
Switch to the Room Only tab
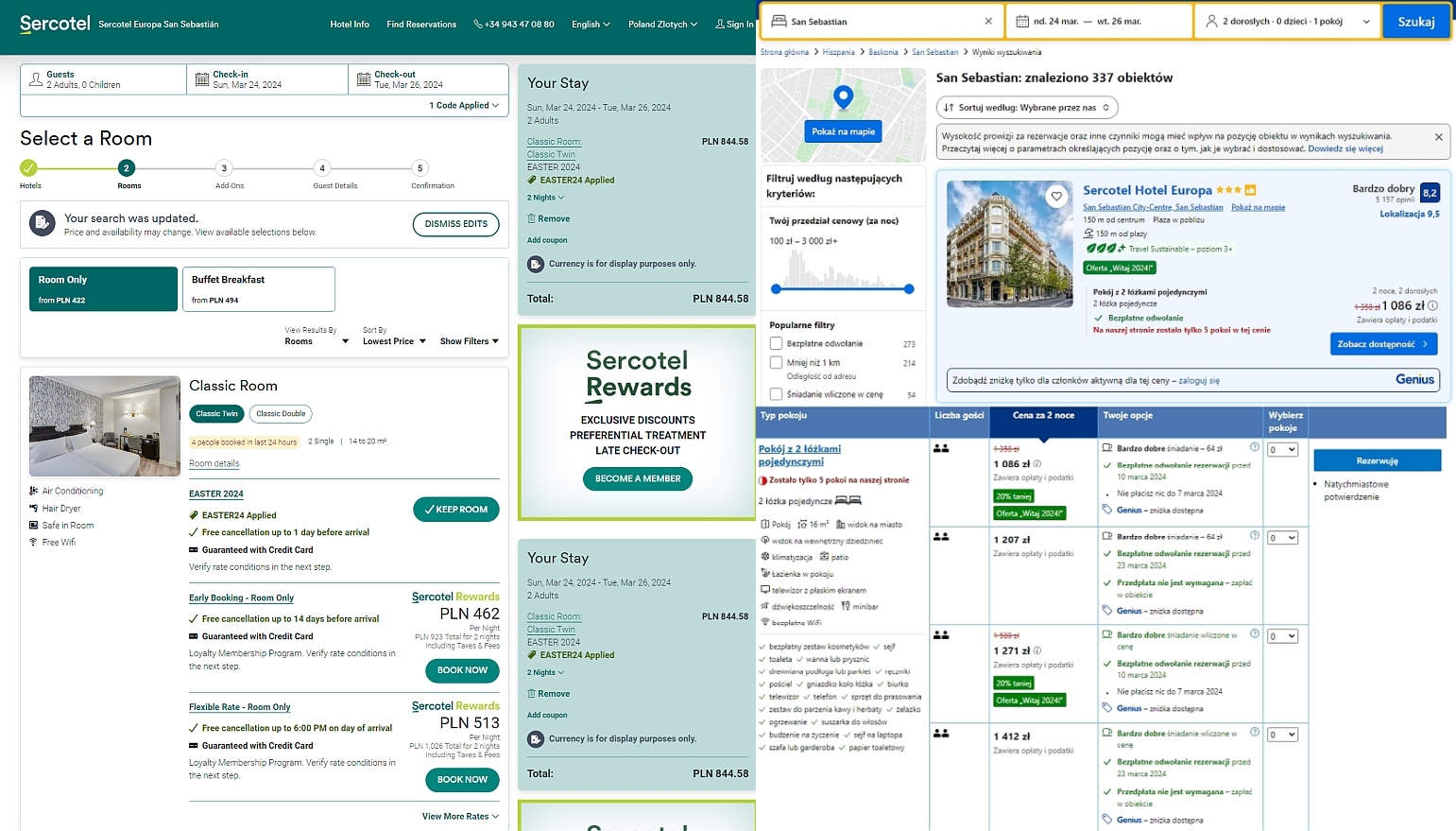point(103,288)
